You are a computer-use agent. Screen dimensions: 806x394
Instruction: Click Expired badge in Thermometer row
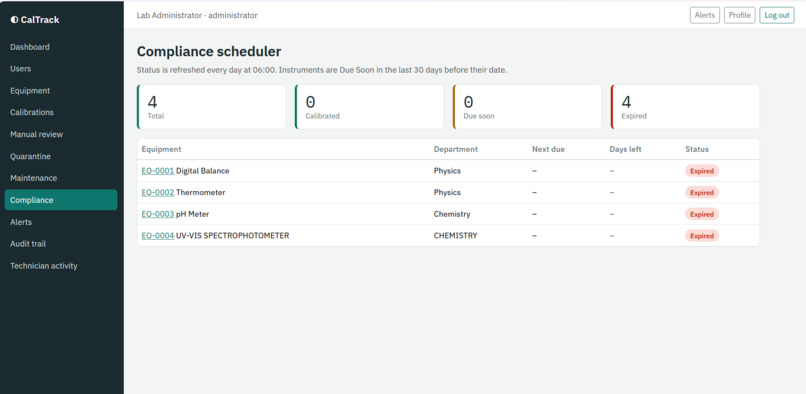[702, 192]
